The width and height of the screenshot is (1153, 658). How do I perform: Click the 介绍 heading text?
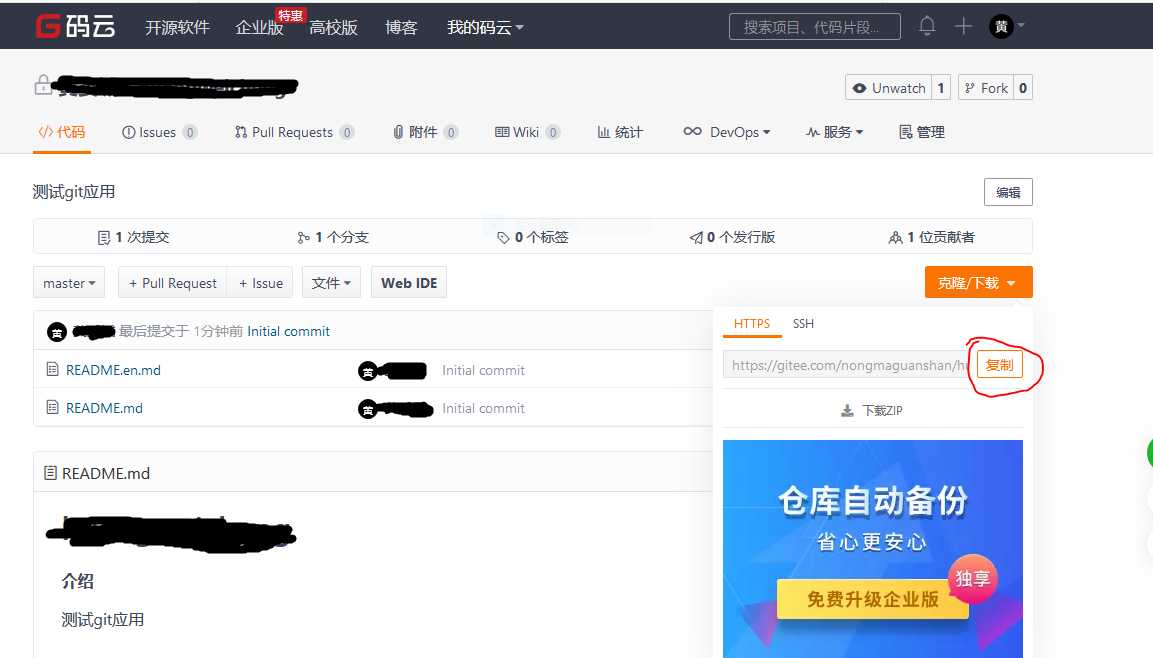coord(77,582)
